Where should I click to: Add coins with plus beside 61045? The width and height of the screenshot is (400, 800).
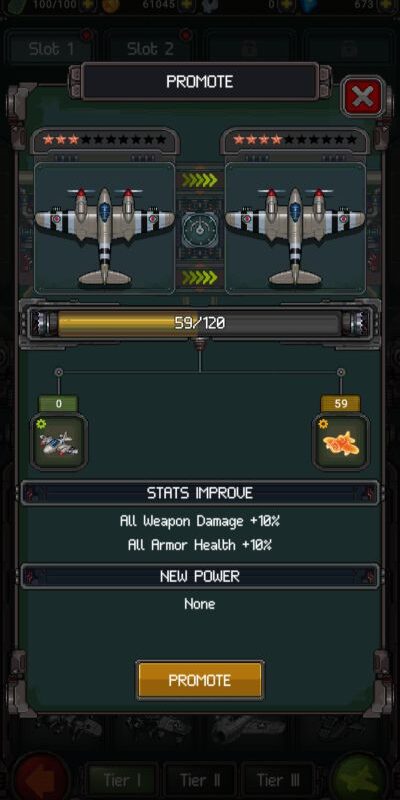pyautogui.click(x=186, y=5)
